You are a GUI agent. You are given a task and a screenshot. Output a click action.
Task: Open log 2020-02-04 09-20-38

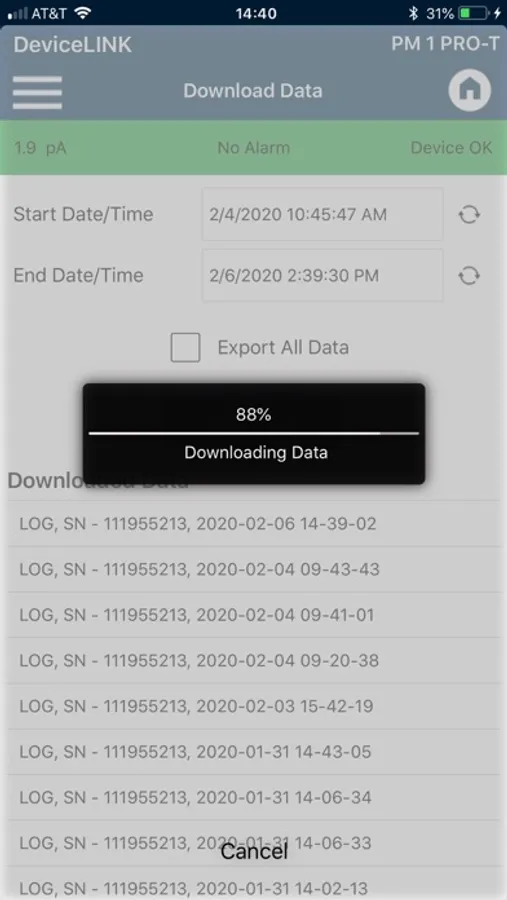[254, 661]
